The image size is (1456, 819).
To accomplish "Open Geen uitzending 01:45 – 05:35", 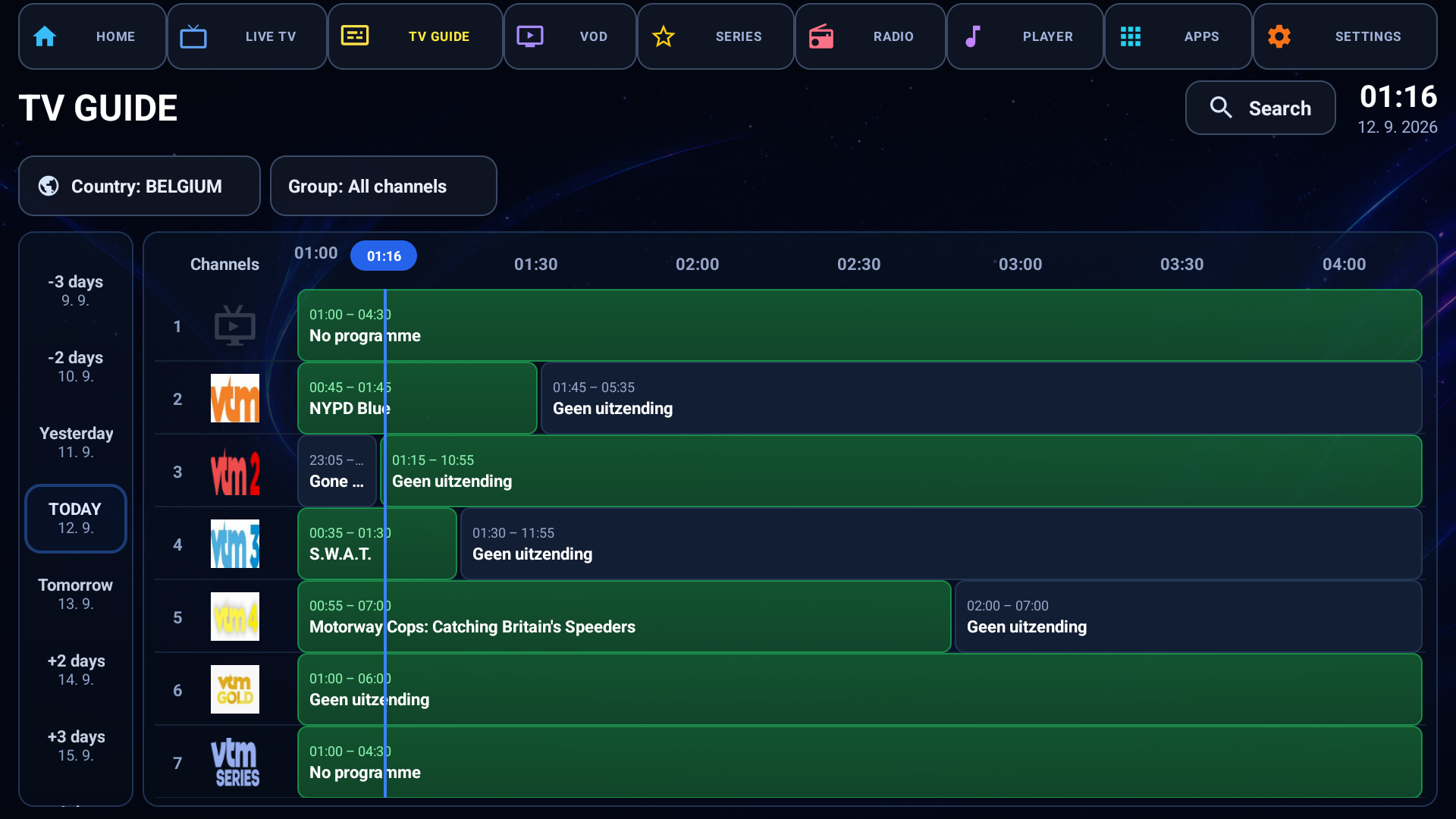I will point(981,398).
